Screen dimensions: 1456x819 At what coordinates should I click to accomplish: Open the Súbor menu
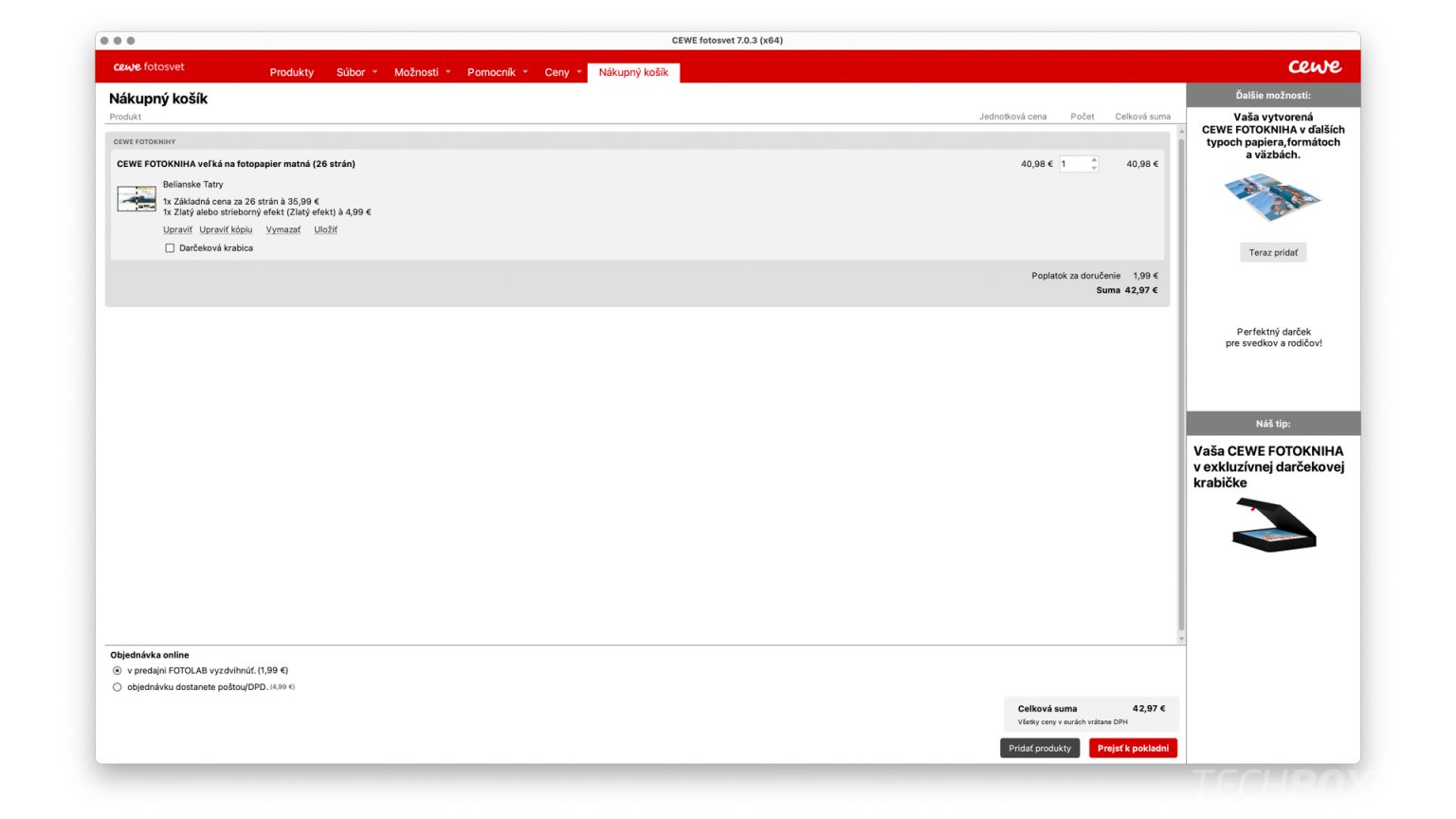click(351, 72)
